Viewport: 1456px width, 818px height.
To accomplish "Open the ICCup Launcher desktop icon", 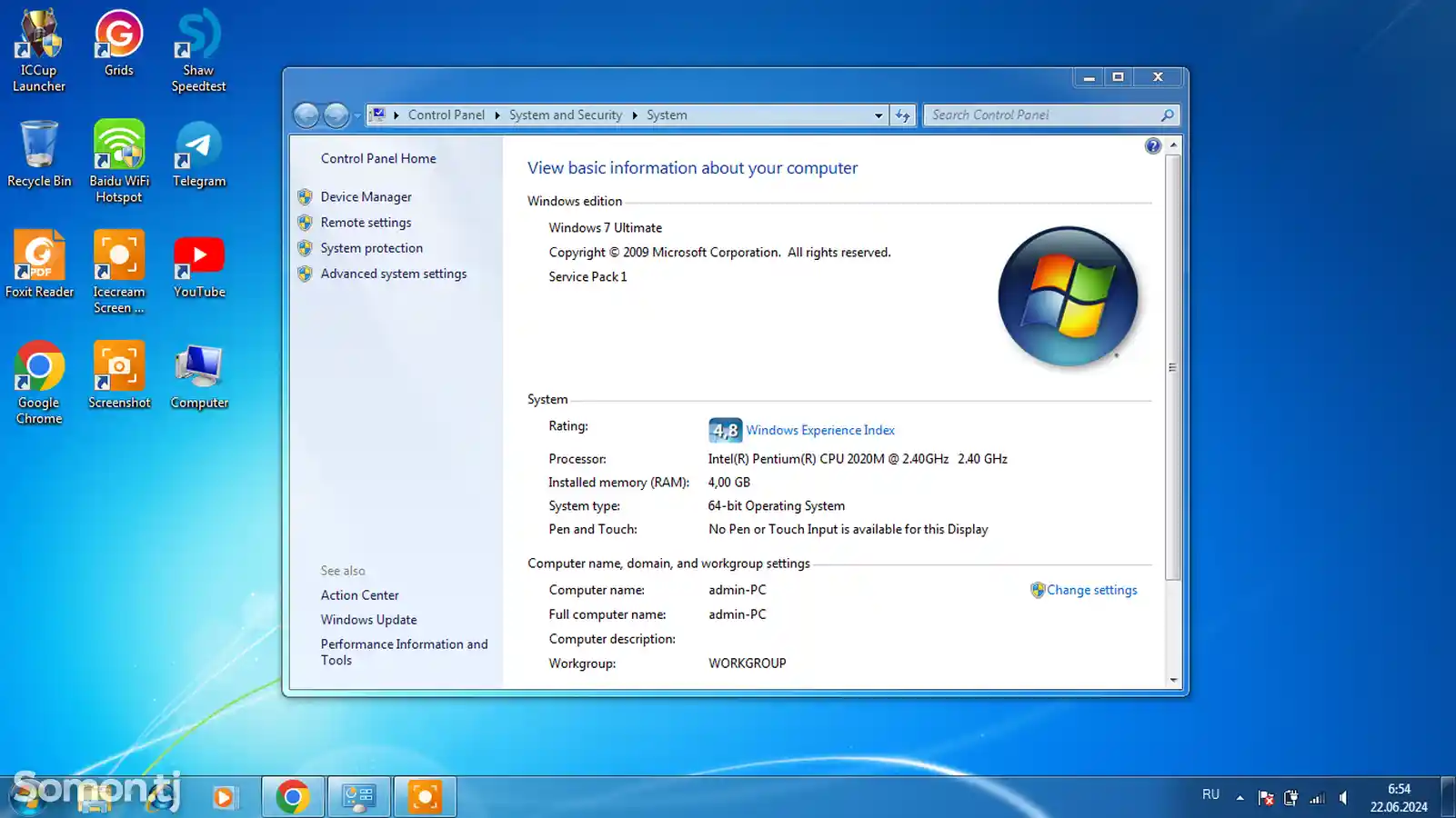I will coord(39,50).
